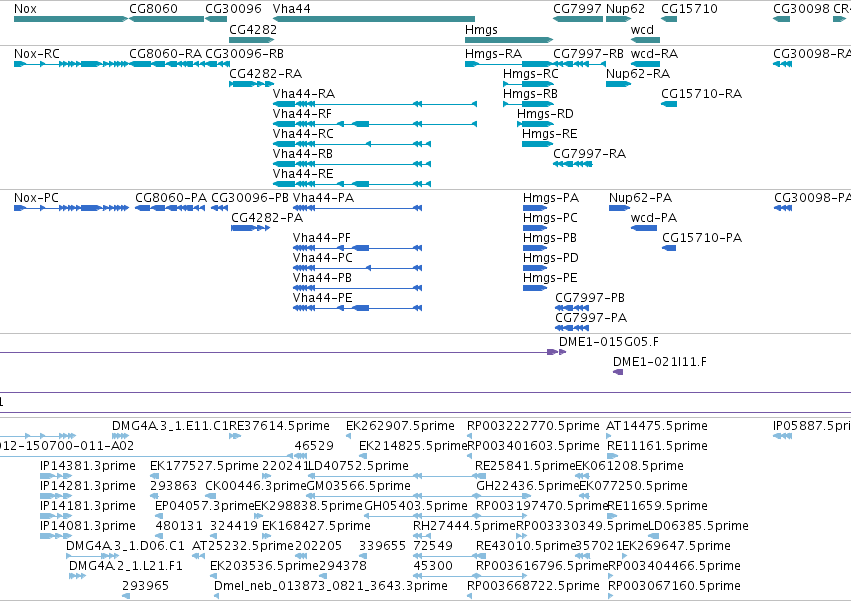Select the CG15710 gene label in top track
This screenshot has width=851, height=601.
689,9
